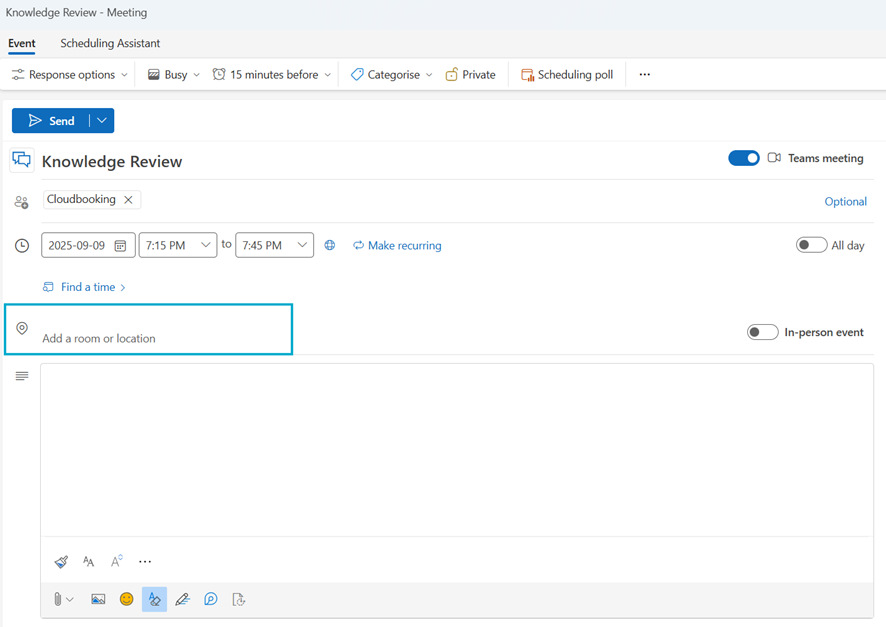Open the Busy status dropdown
This screenshot has width=886, height=627.
[174, 75]
